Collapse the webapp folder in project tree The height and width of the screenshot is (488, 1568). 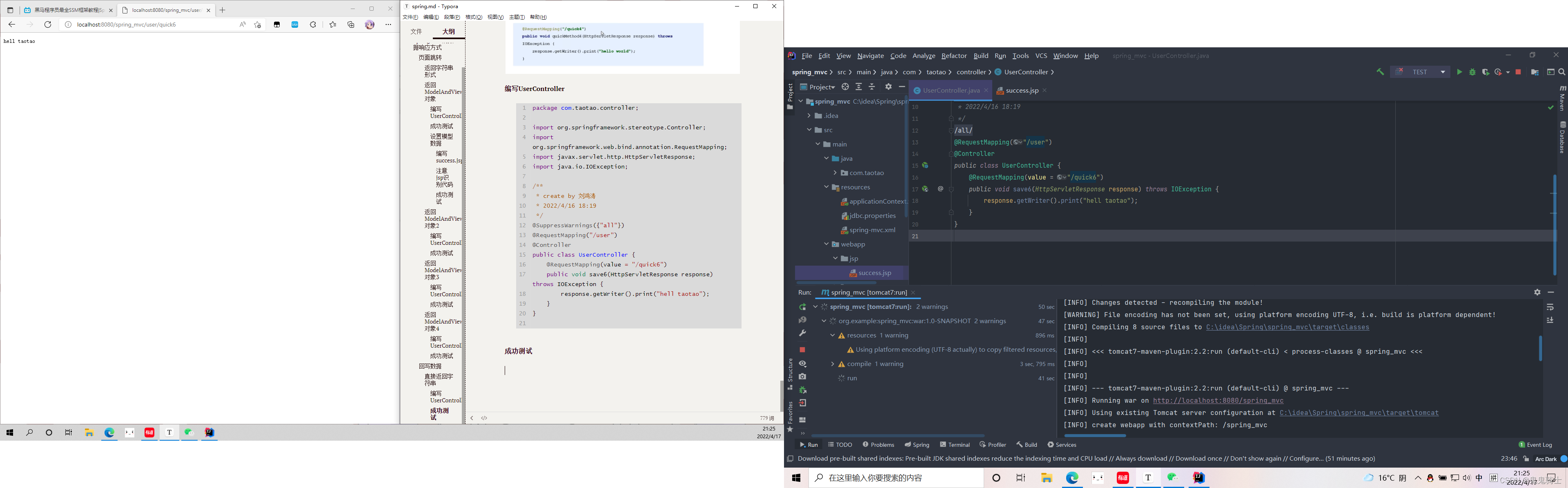pyautogui.click(x=826, y=244)
